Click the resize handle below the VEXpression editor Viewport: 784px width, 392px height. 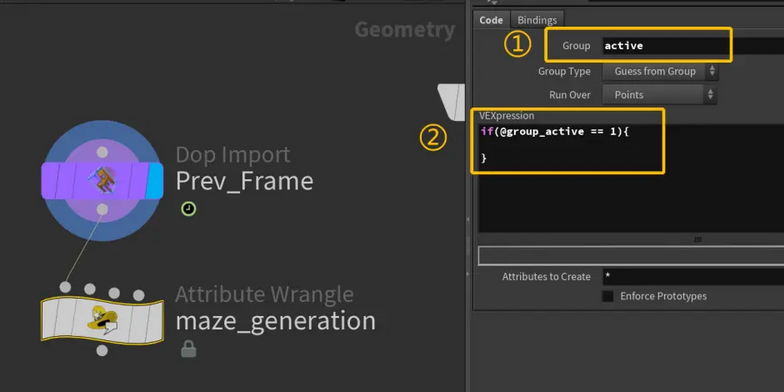[x=698, y=240]
